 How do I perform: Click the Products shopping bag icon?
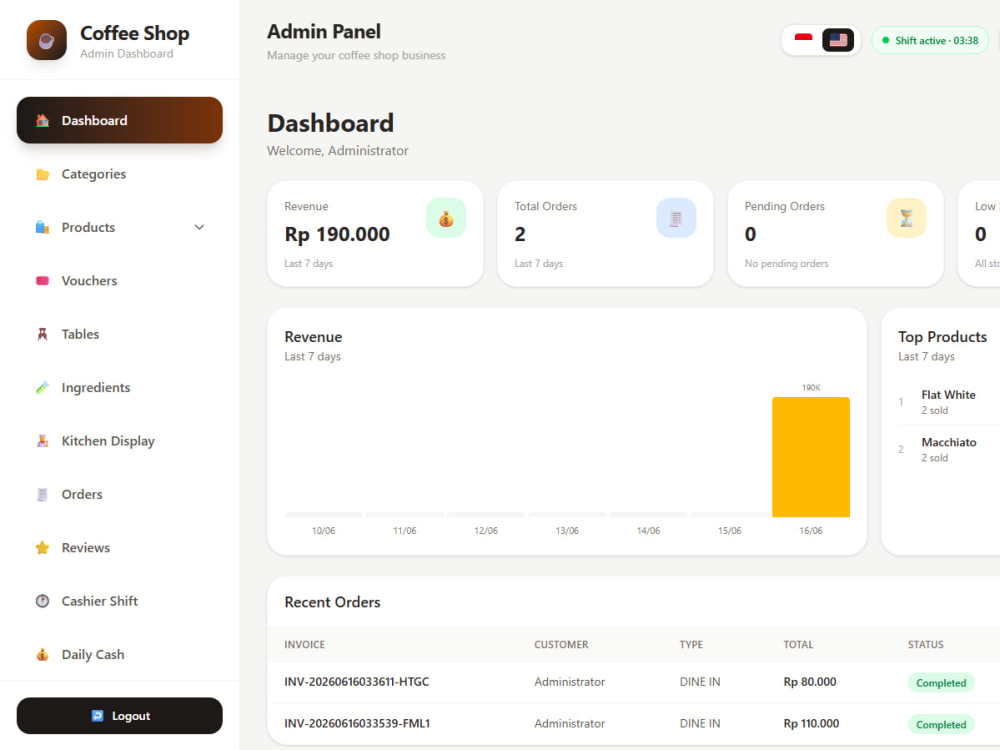point(42,227)
